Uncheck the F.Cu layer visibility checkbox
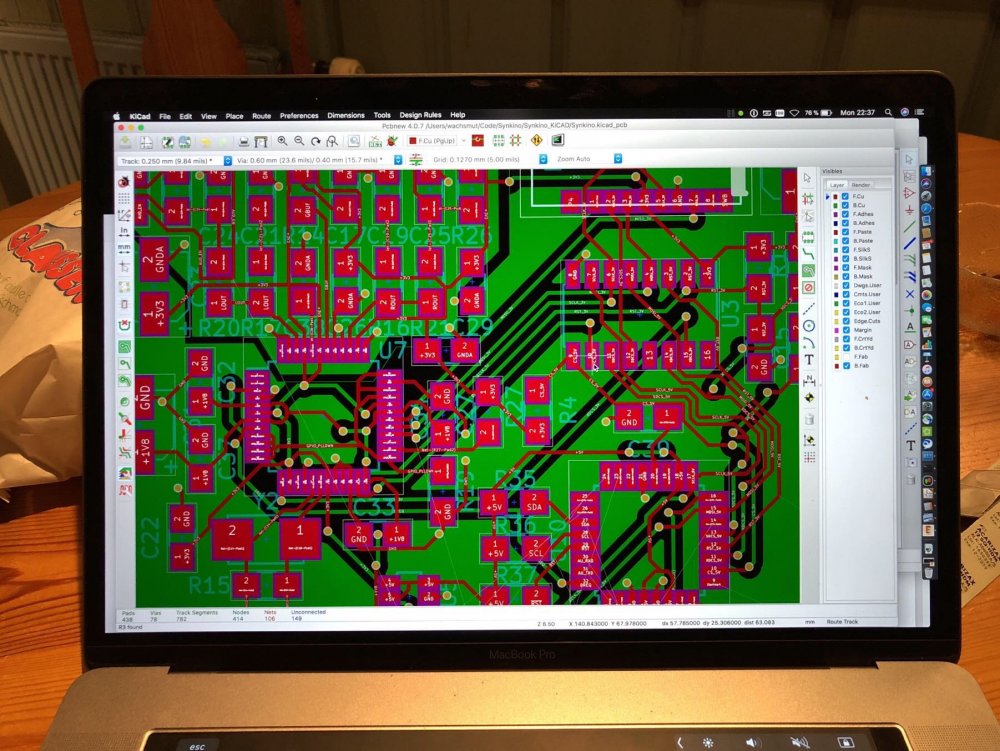The image size is (1000, 751). (x=845, y=197)
